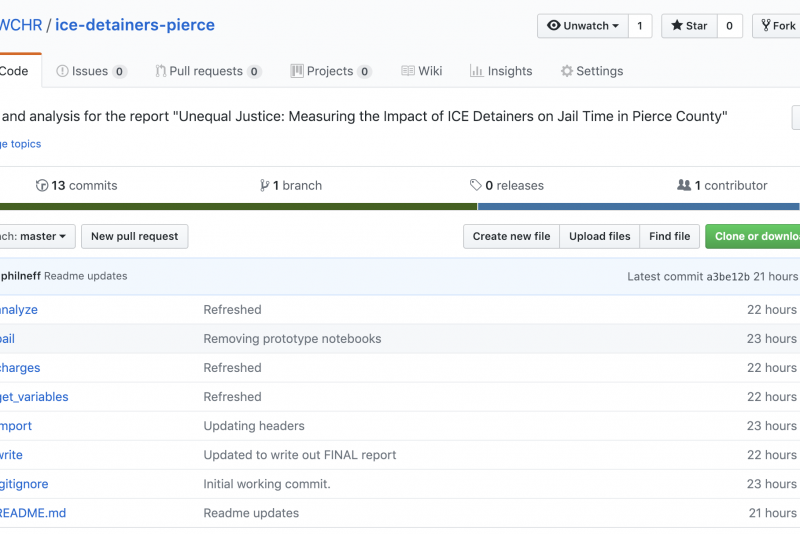This screenshot has height=534, width=800.
Task: Click the Pull requests merge icon
Action: click(160, 71)
